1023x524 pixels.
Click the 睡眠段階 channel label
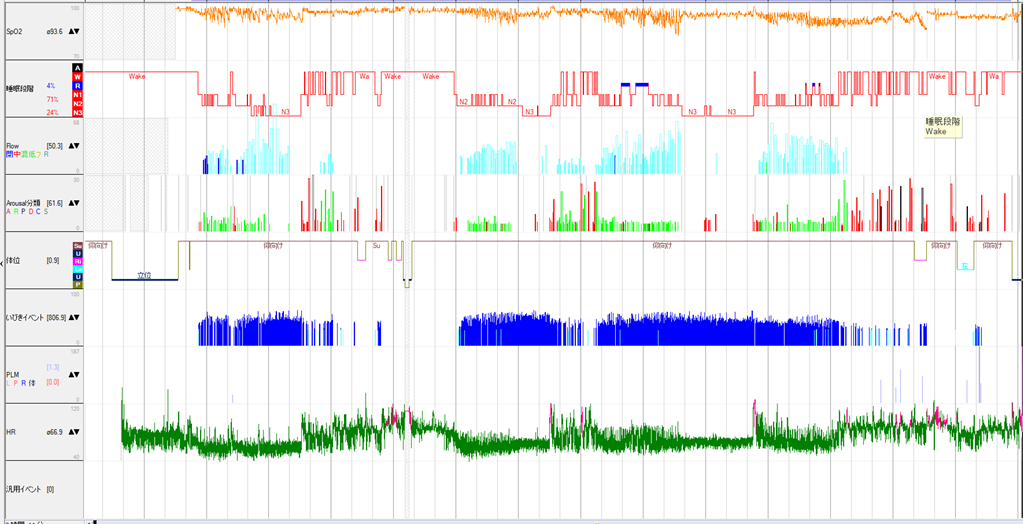pyautogui.click(x=20, y=89)
